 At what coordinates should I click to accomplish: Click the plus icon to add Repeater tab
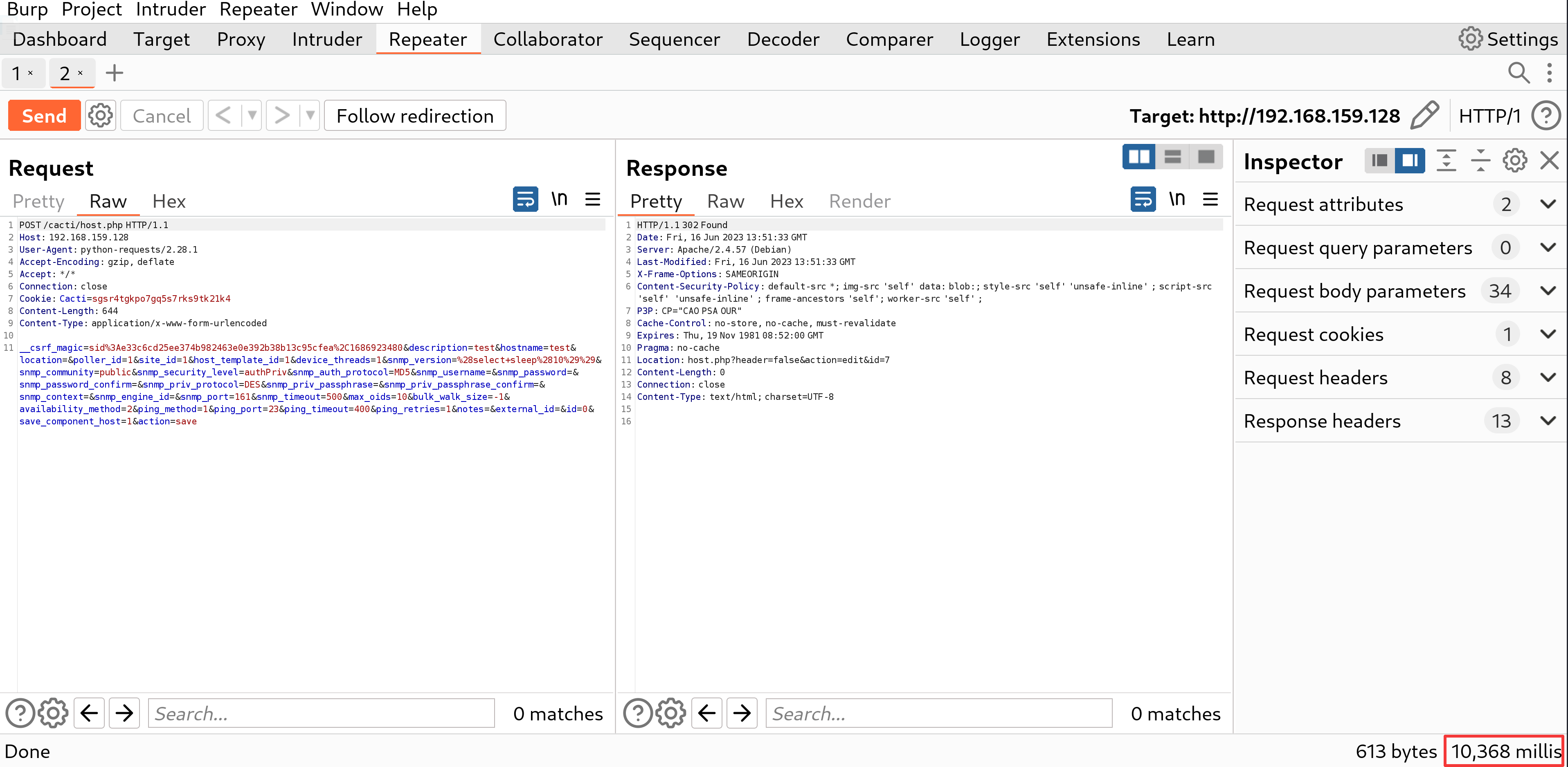(x=115, y=73)
